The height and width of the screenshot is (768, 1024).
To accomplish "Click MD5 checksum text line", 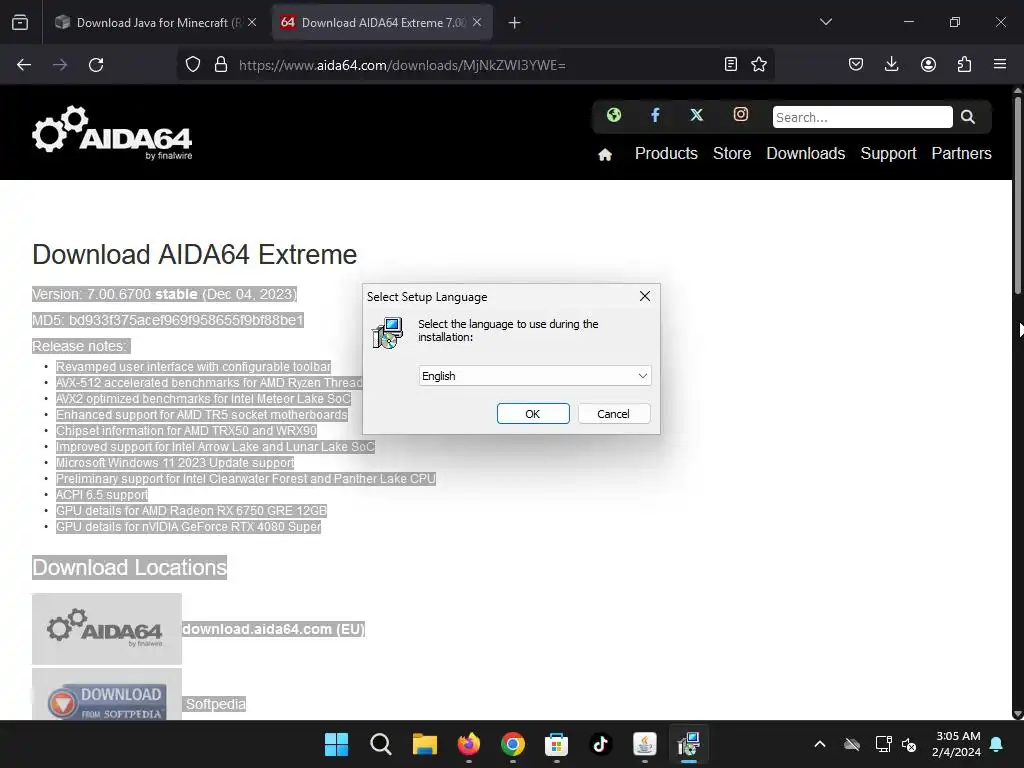I will pos(168,320).
